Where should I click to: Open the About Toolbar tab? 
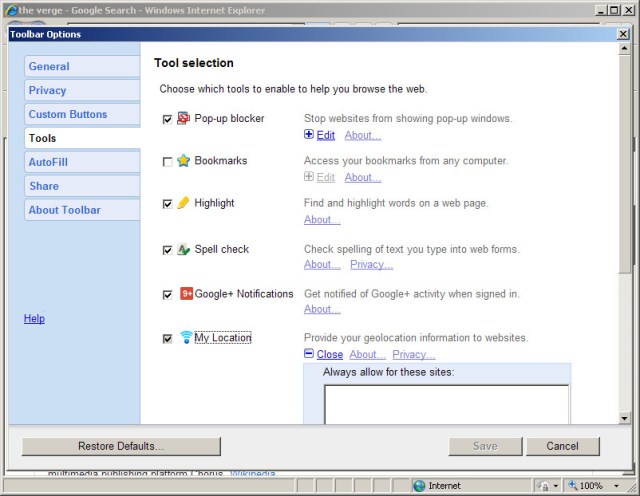(82, 210)
